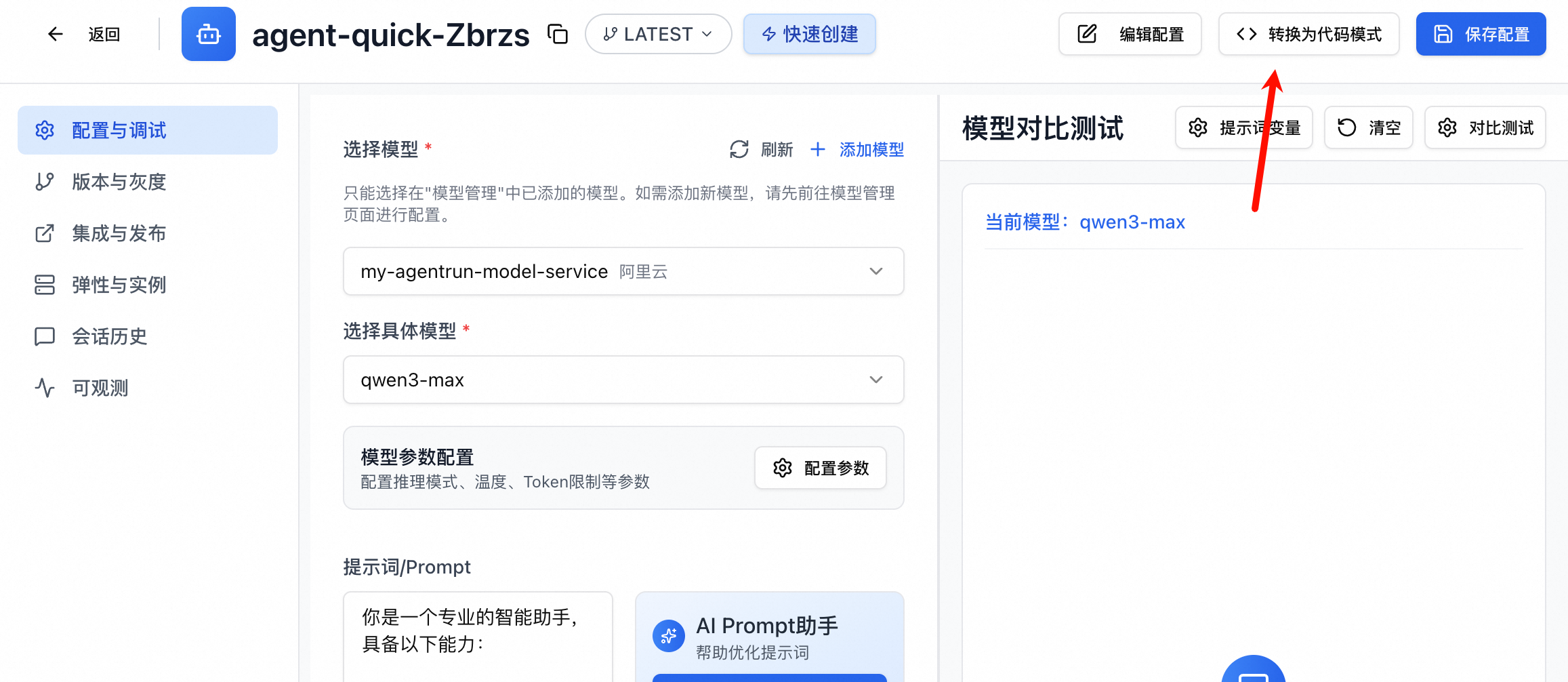1568x682 pixels.
Task: Click the refresh icon beside 刷新
Action: [x=739, y=150]
